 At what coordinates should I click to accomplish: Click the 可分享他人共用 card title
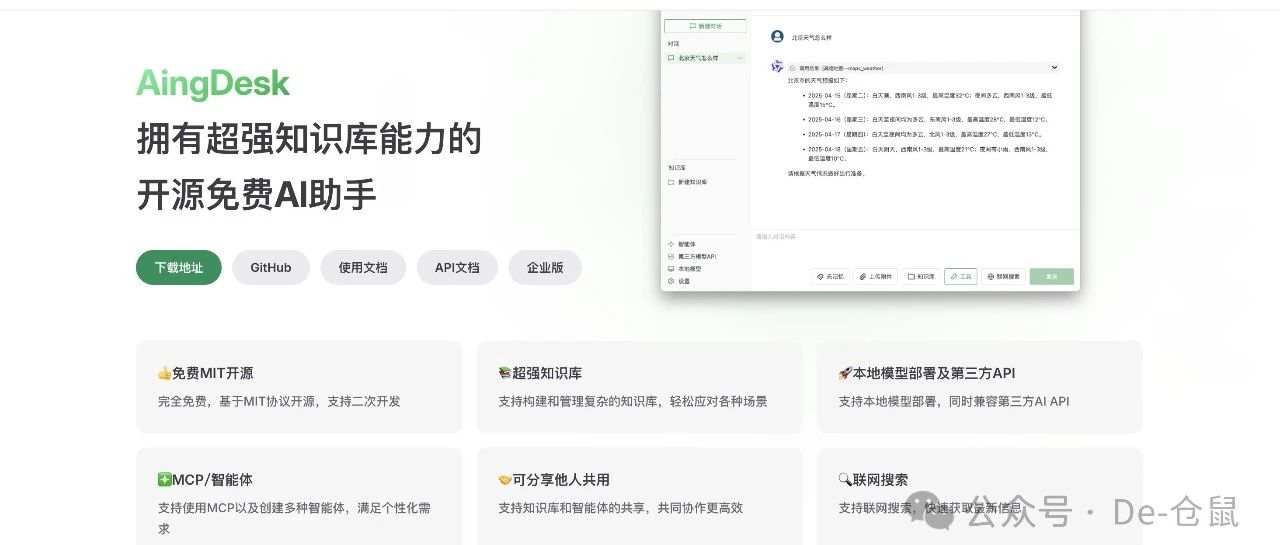tap(561, 480)
